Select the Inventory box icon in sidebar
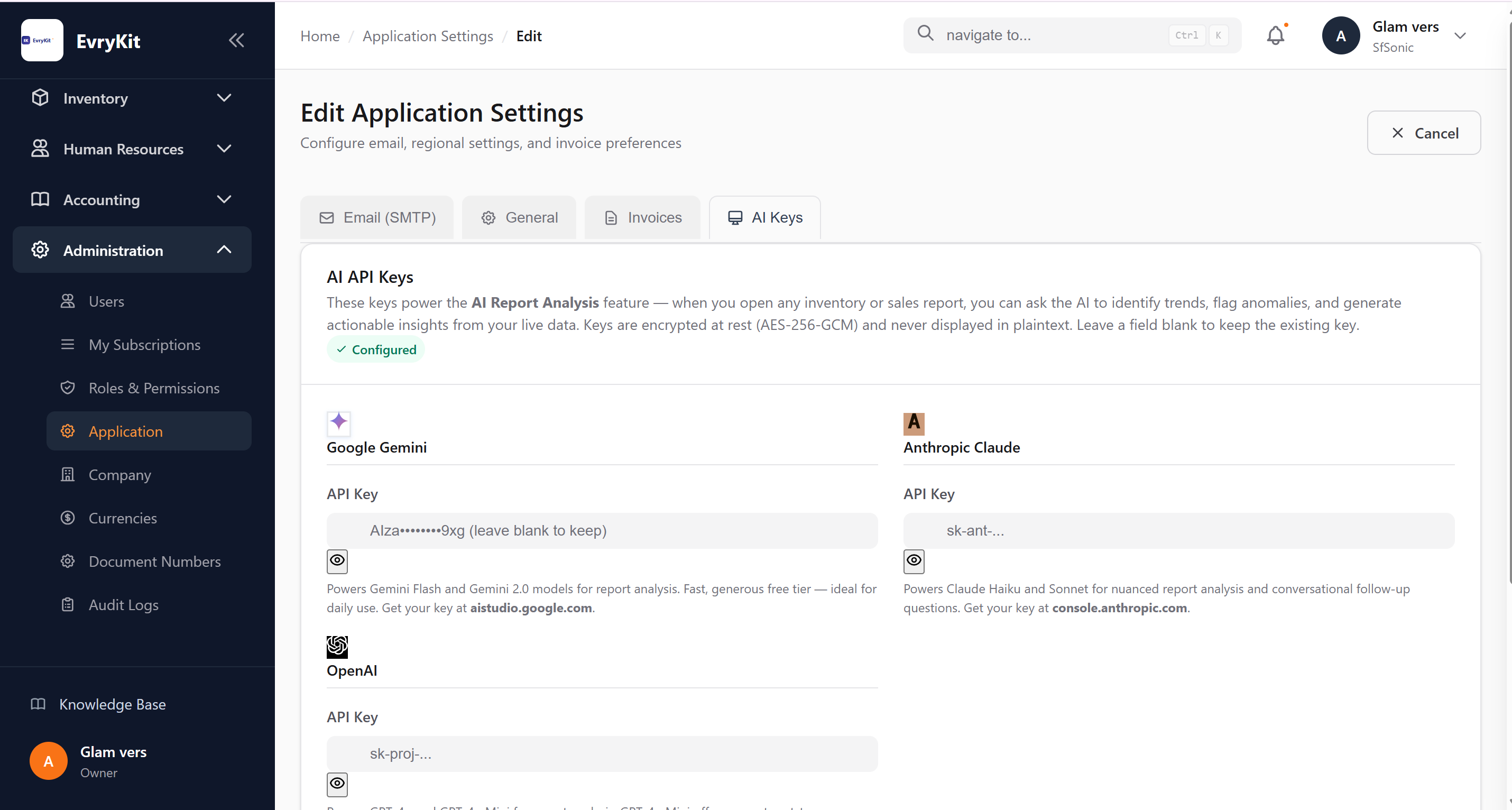Viewport: 1512px width, 810px height. 40,98
